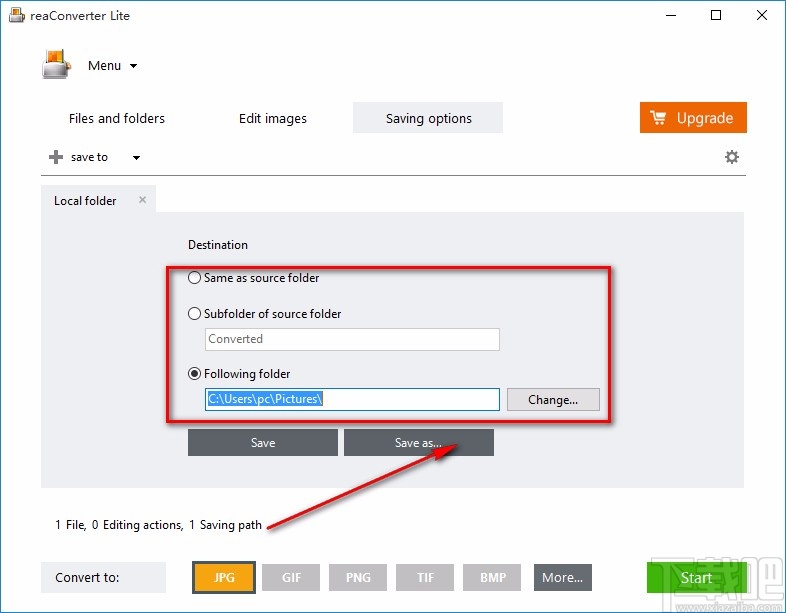786x613 pixels.
Task: Open the Menu dropdown
Action: pos(112,66)
